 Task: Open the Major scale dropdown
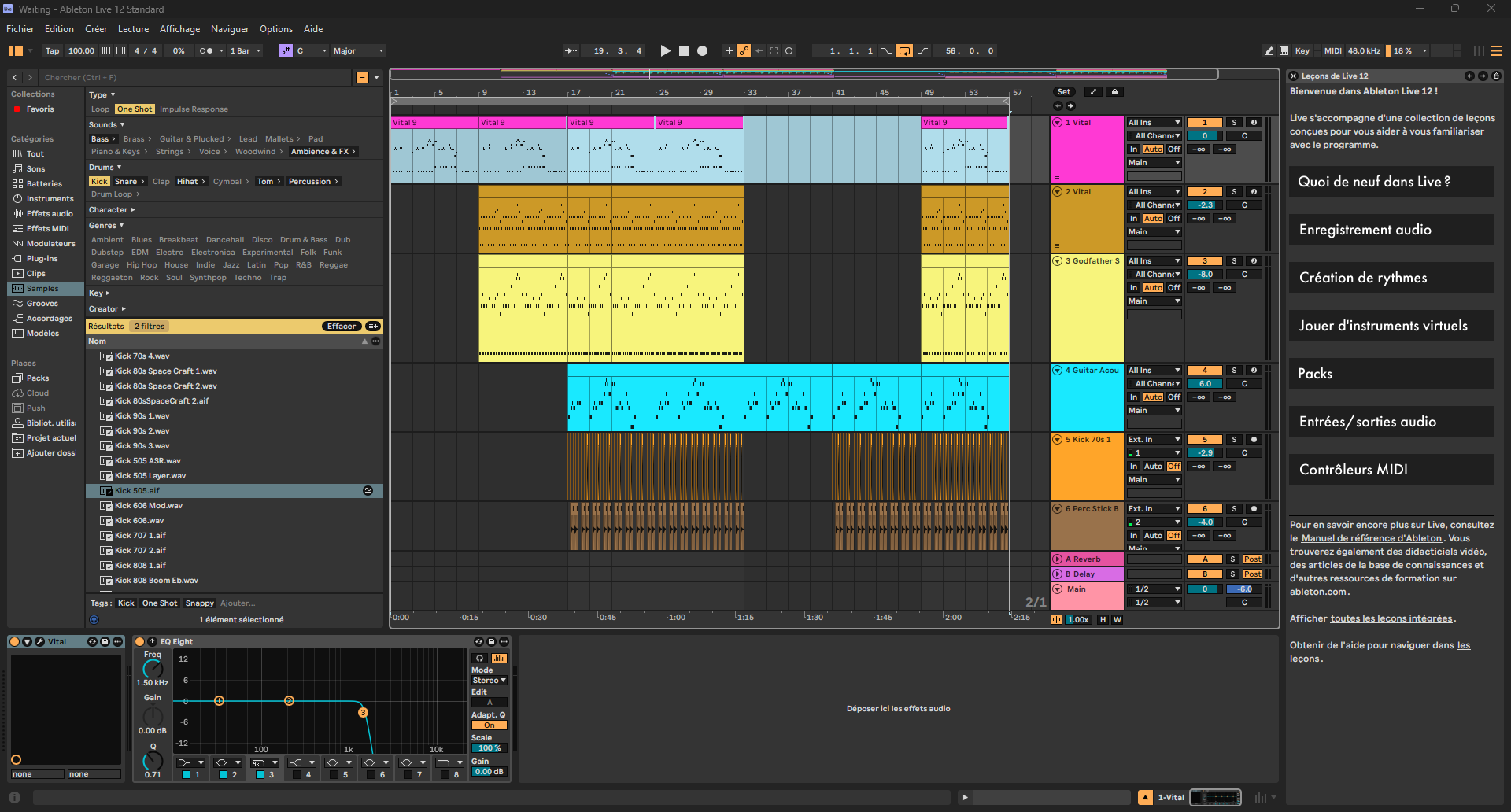358,51
